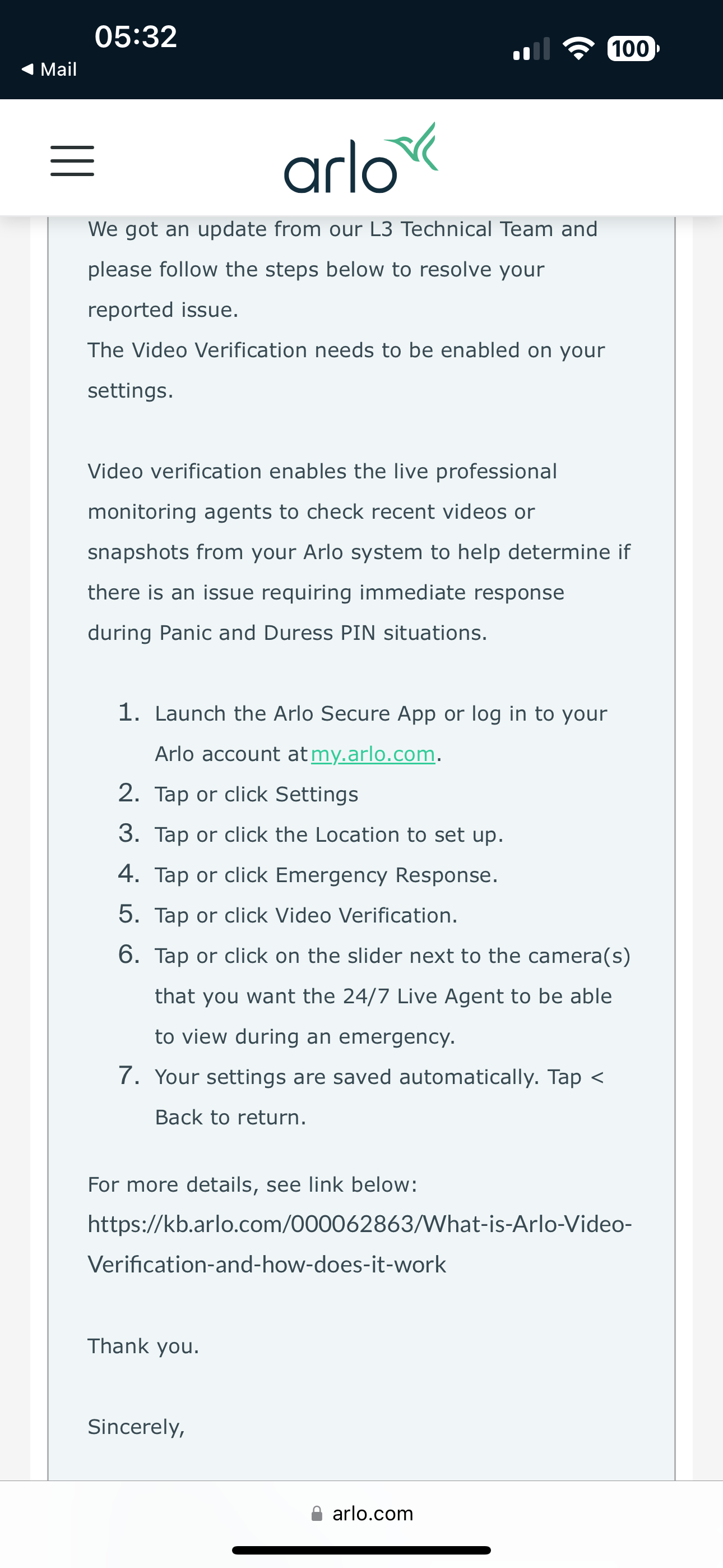
Task: Tap step 3 Location setup instruction
Action: [x=328, y=834]
